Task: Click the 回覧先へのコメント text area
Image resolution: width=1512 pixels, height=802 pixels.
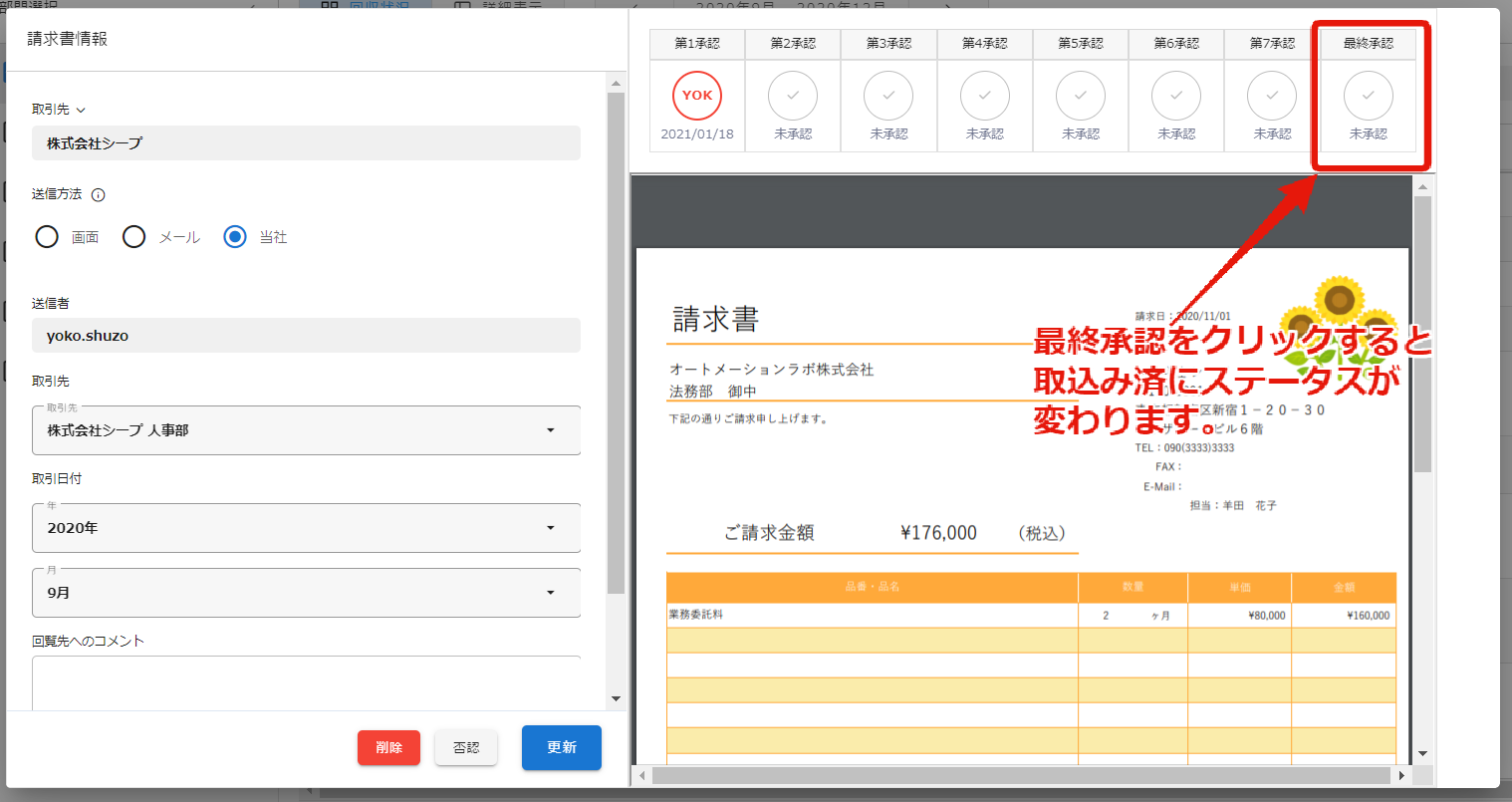Action: coord(306,682)
